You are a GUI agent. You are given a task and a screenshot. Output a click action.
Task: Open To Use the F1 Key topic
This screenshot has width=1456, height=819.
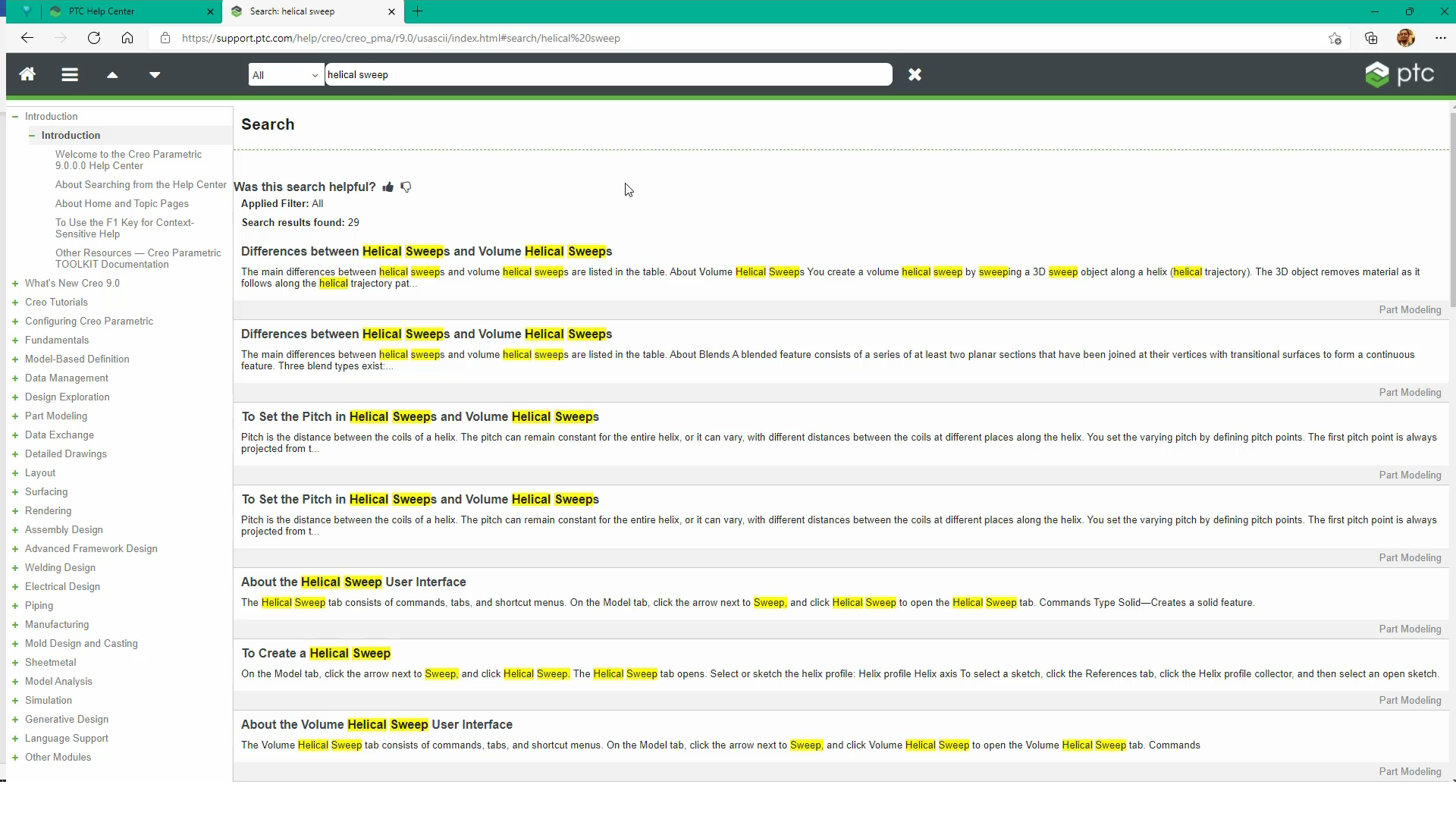click(124, 227)
